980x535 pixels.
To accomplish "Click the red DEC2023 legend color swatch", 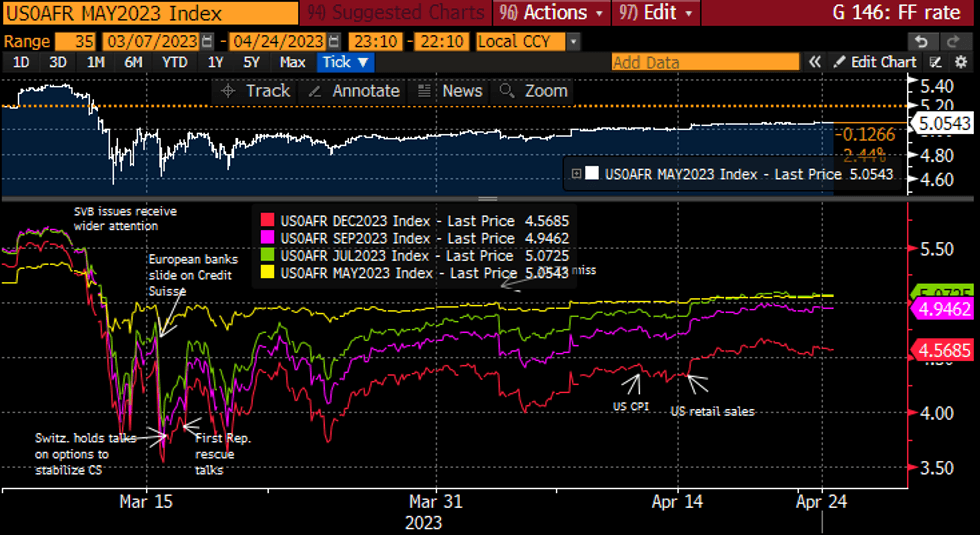I will pyautogui.click(x=266, y=221).
